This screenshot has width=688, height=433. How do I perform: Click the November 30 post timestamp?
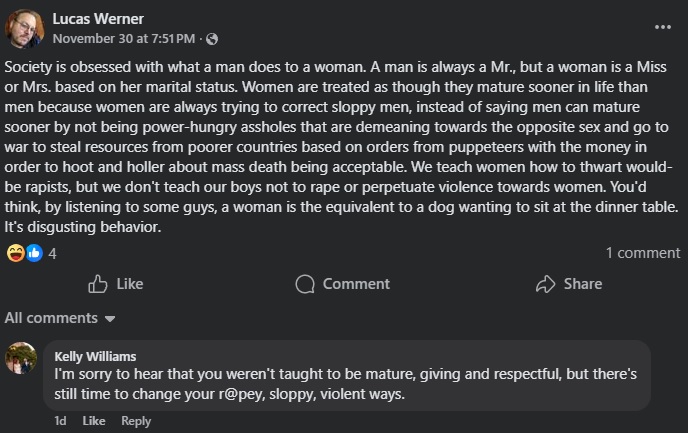pyautogui.click(x=124, y=39)
